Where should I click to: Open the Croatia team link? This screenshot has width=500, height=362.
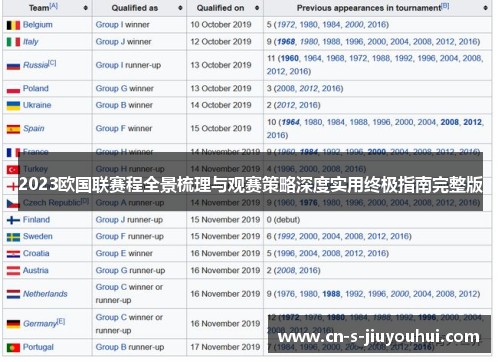click(x=36, y=253)
